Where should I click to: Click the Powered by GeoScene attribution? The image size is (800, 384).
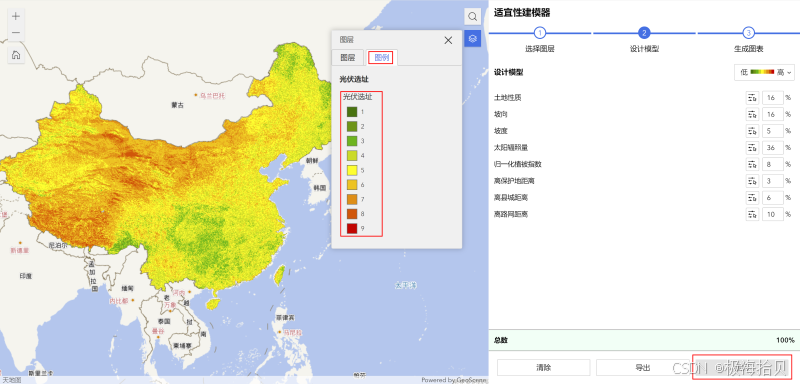453,380
